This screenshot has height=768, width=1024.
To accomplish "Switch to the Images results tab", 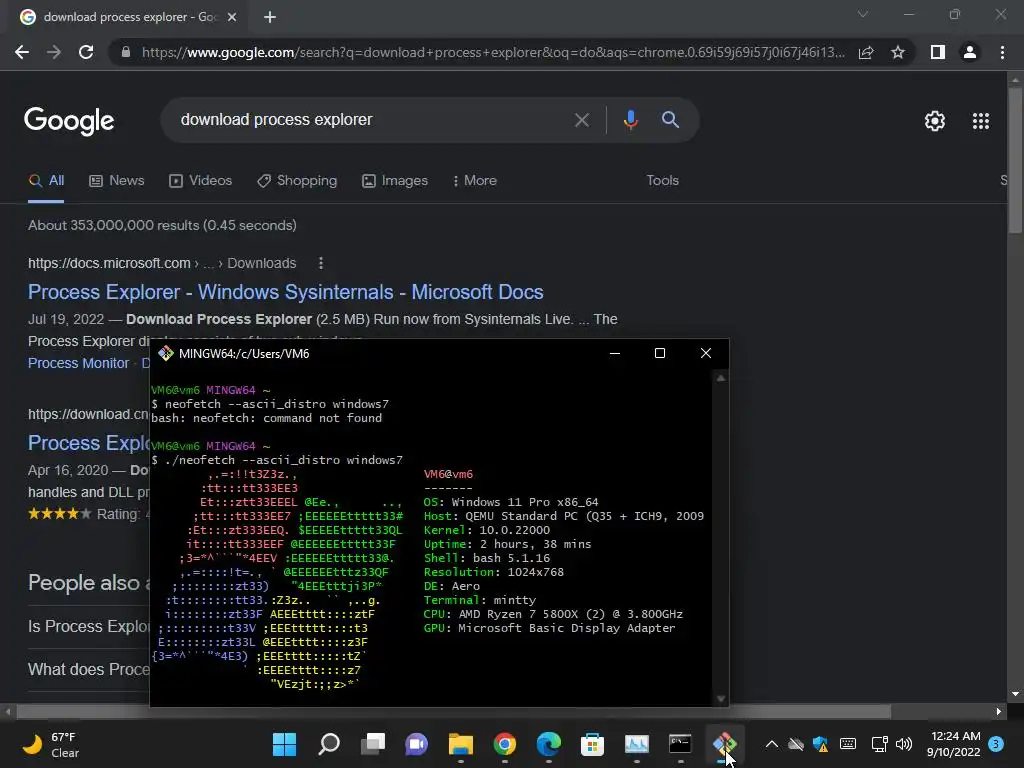I will (x=394, y=180).
